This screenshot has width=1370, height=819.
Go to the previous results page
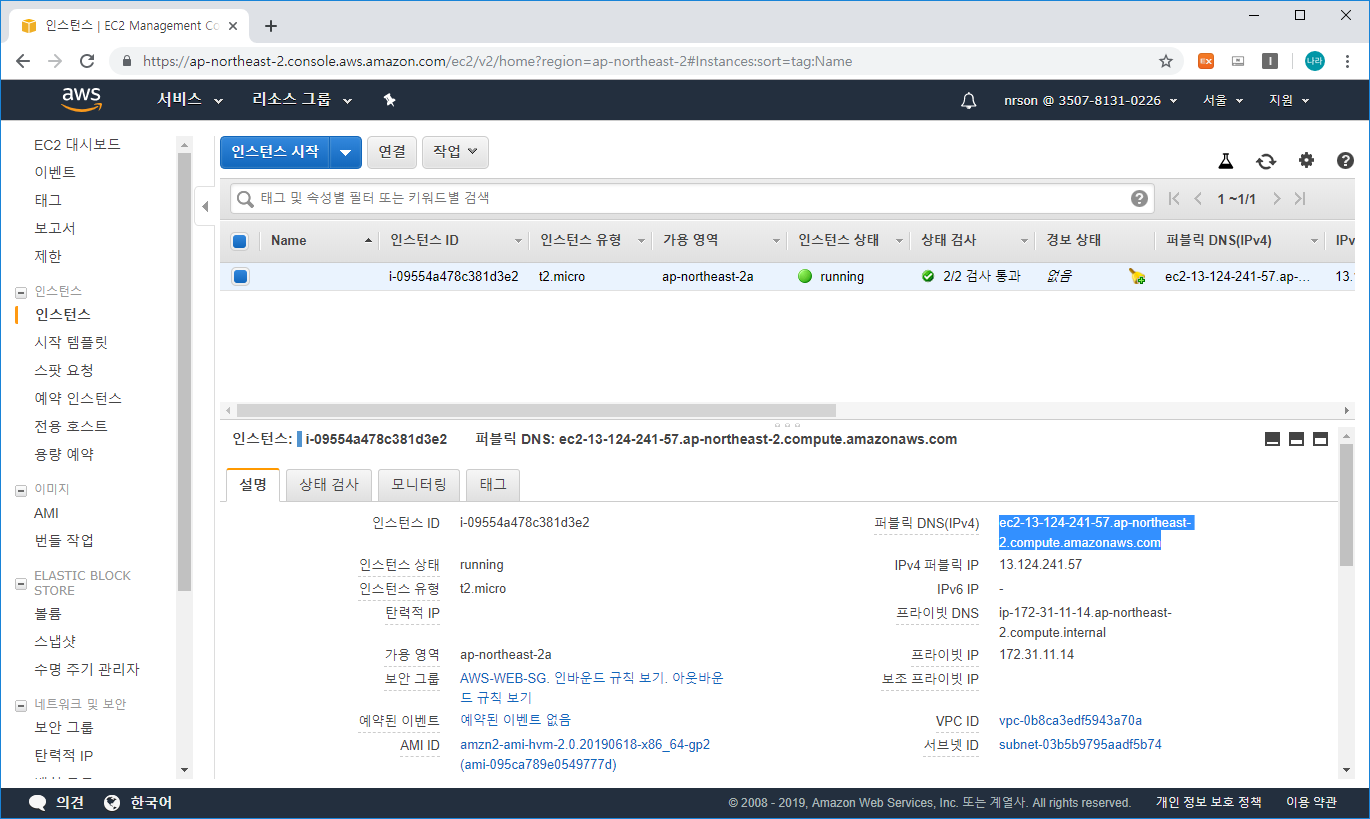[x=1198, y=199]
